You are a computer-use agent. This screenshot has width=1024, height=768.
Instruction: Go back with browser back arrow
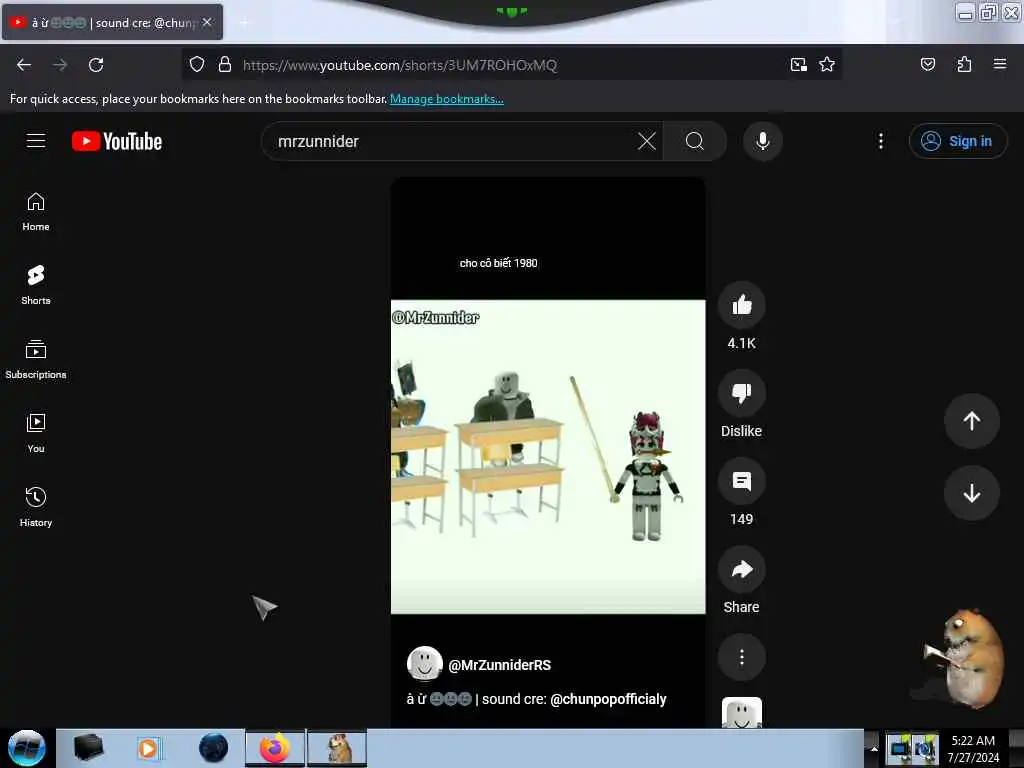(24, 65)
